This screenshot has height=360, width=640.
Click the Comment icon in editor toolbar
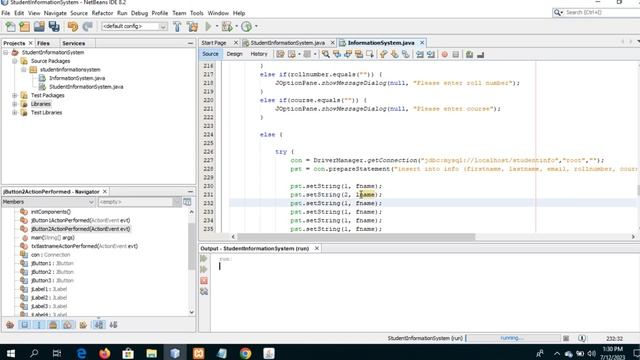tap(469, 54)
